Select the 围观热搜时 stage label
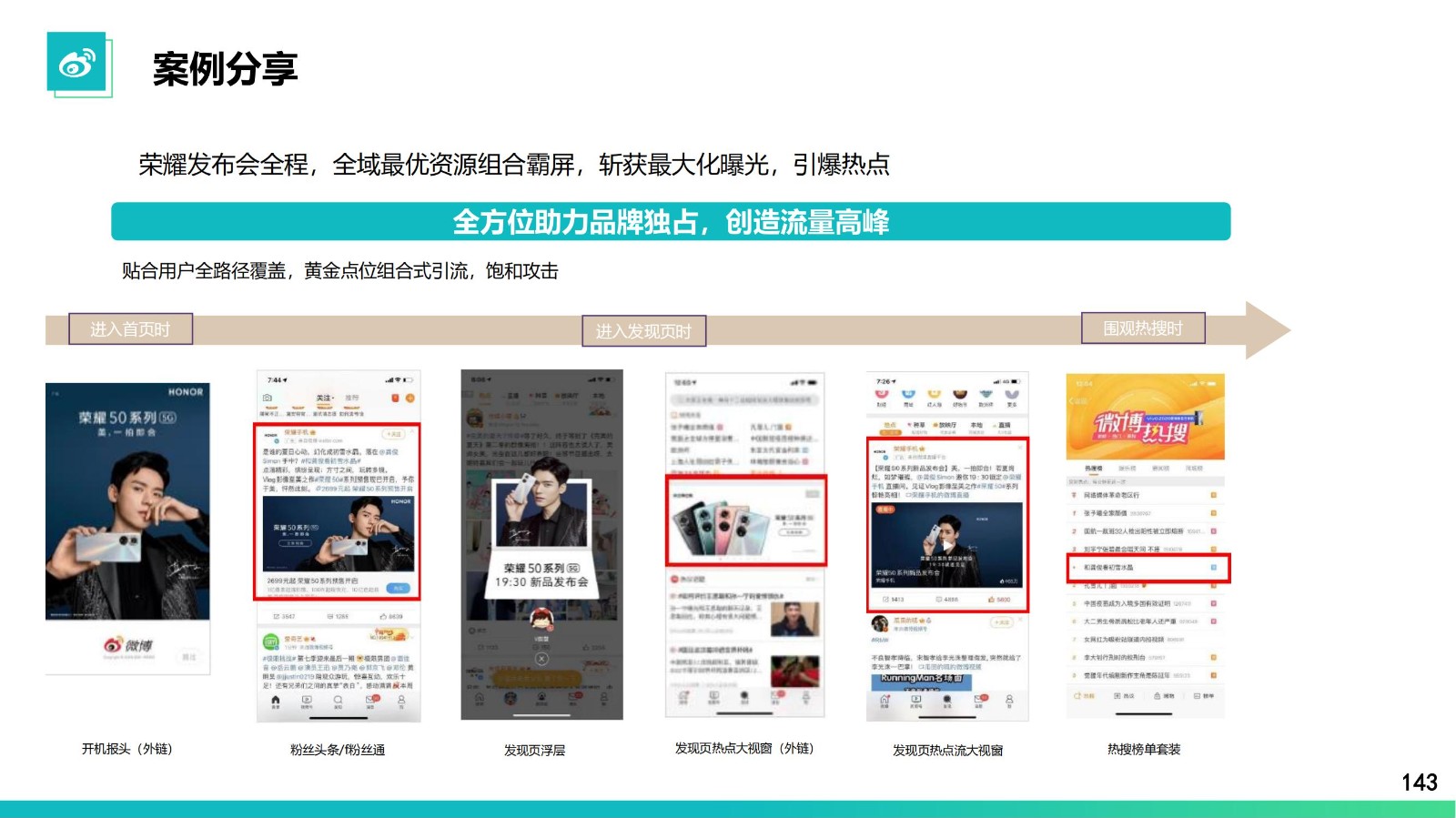1456x818 pixels. point(1143,328)
